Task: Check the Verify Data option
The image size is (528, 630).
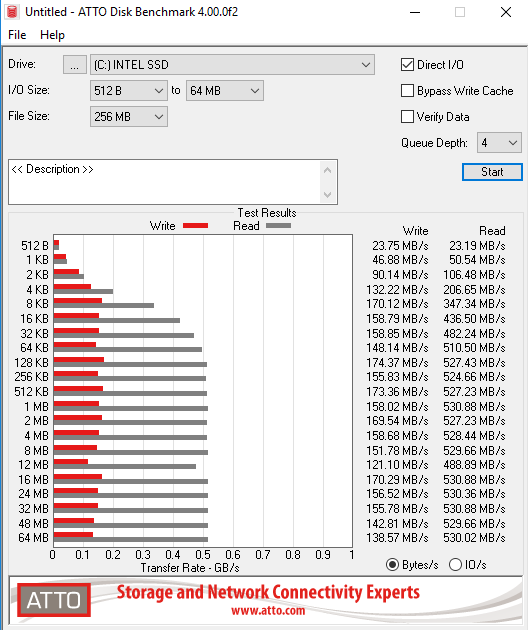Action: click(407, 117)
